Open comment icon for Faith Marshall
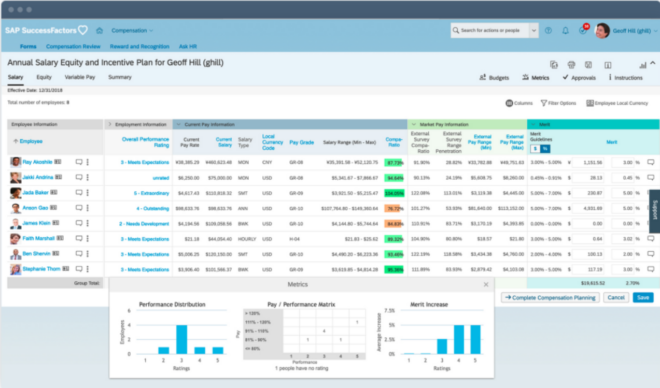The width and height of the screenshot is (660, 388). [79, 238]
